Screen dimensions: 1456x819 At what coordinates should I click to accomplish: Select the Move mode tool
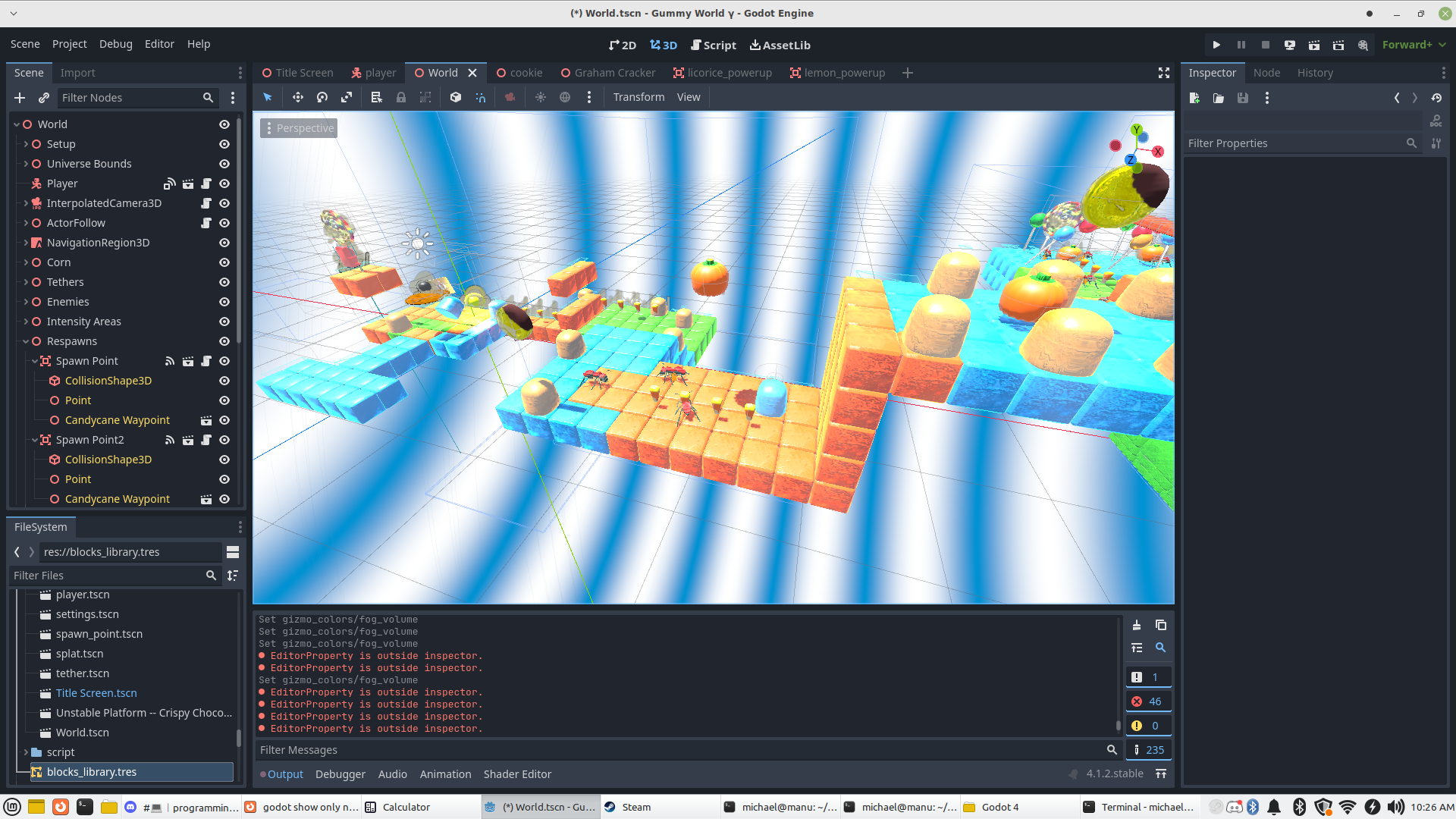tap(297, 97)
